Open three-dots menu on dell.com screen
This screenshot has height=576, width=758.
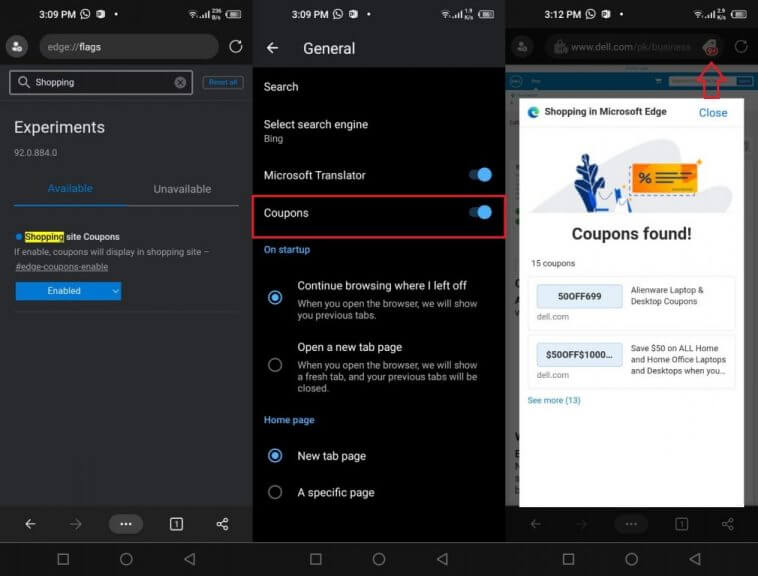[631, 524]
